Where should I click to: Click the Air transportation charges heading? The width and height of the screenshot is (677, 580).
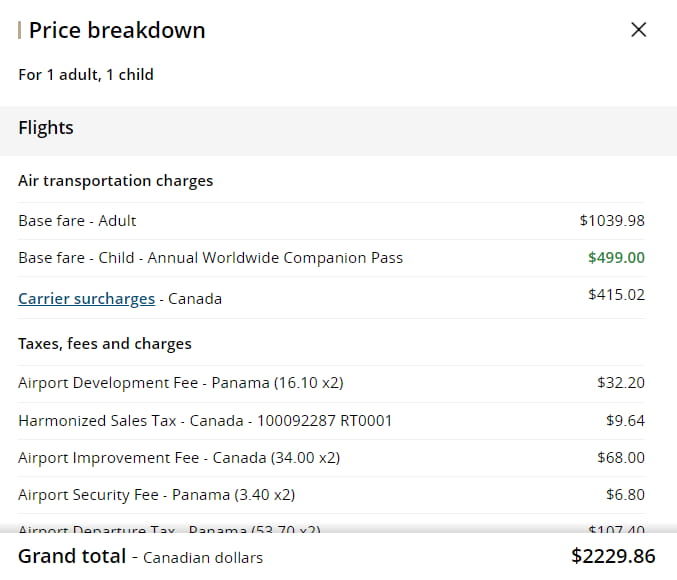(116, 181)
